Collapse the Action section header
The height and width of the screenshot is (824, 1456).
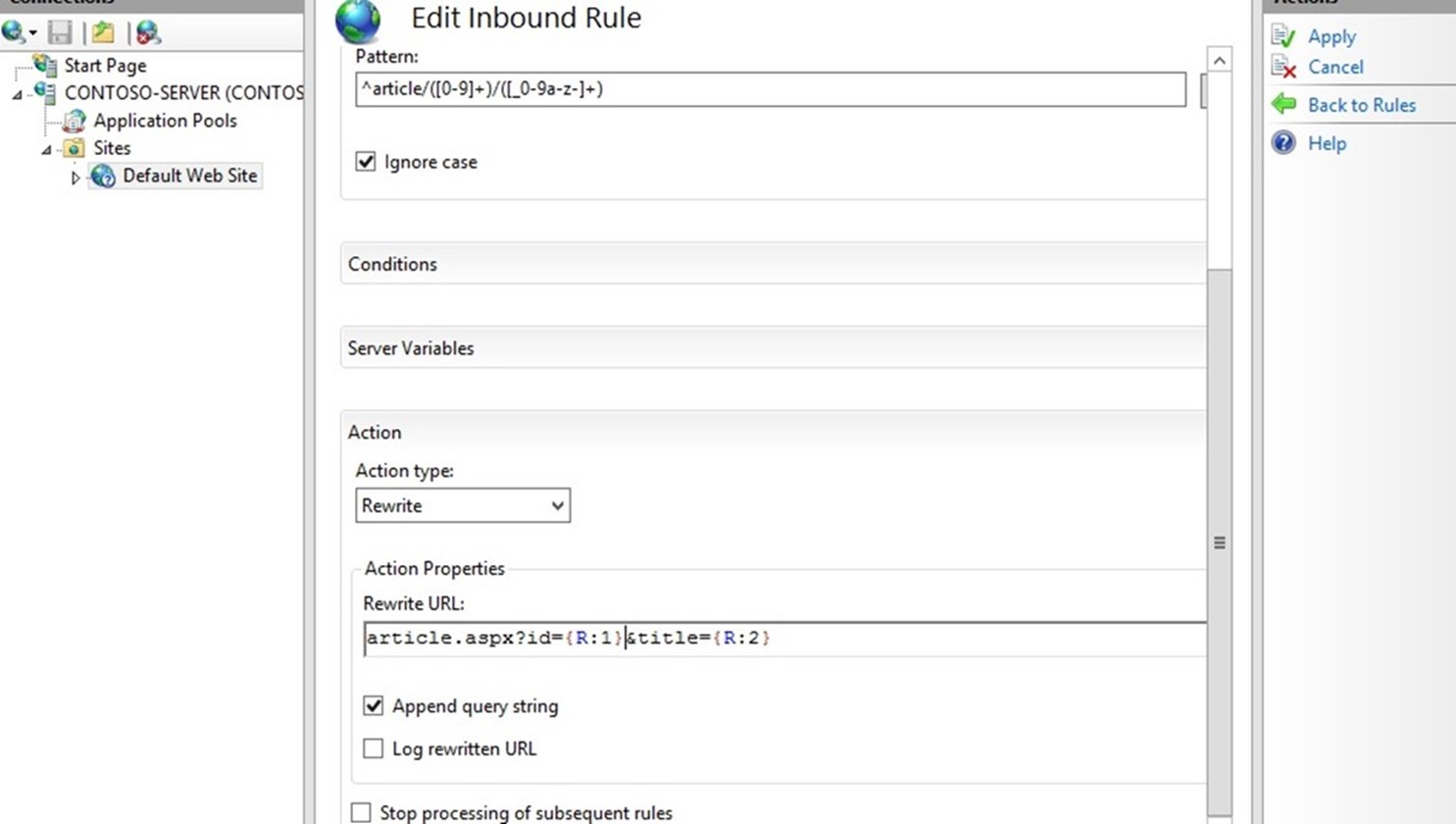coord(773,432)
